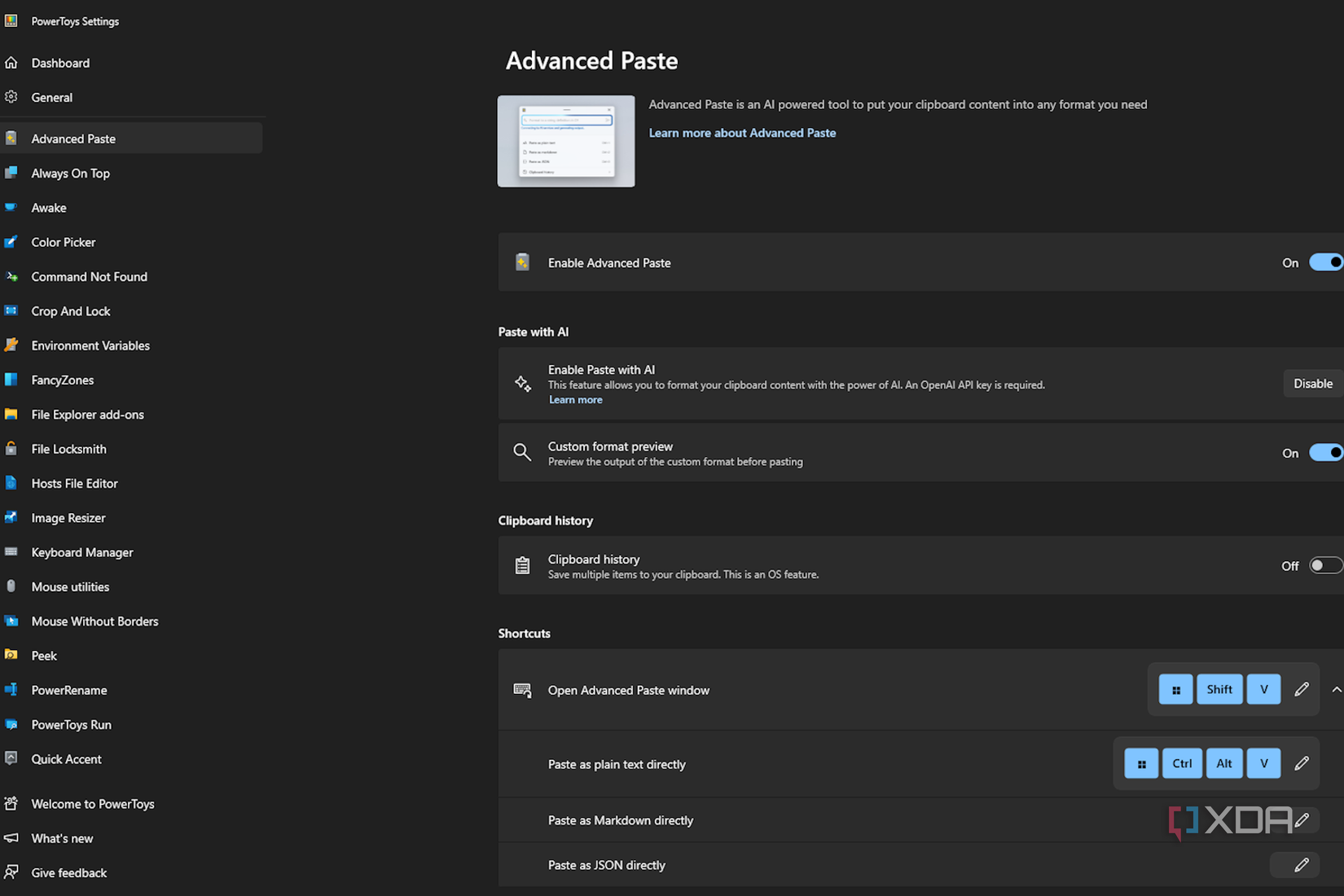Click the Mouse utilities icon
1344x896 pixels.
(x=11, y=586)
